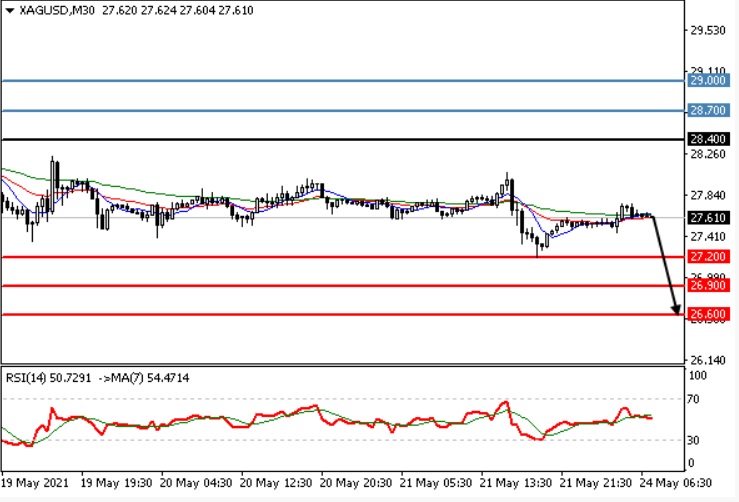This screenshot has height=502, width=739.
Task: Click the black forecast arrow head
Action: tap(676, 310)
